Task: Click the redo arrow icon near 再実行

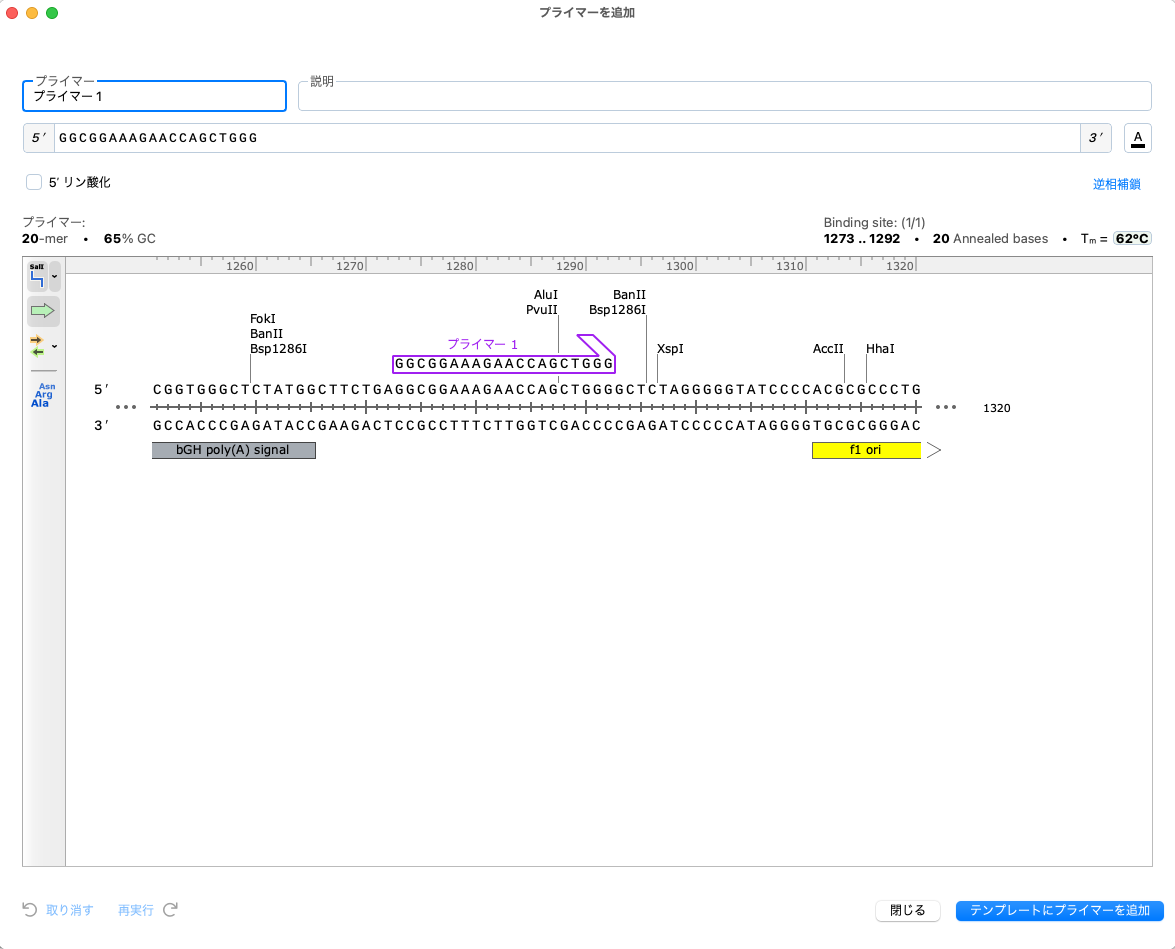Action: pyautogui.click(x=170, y=910)
